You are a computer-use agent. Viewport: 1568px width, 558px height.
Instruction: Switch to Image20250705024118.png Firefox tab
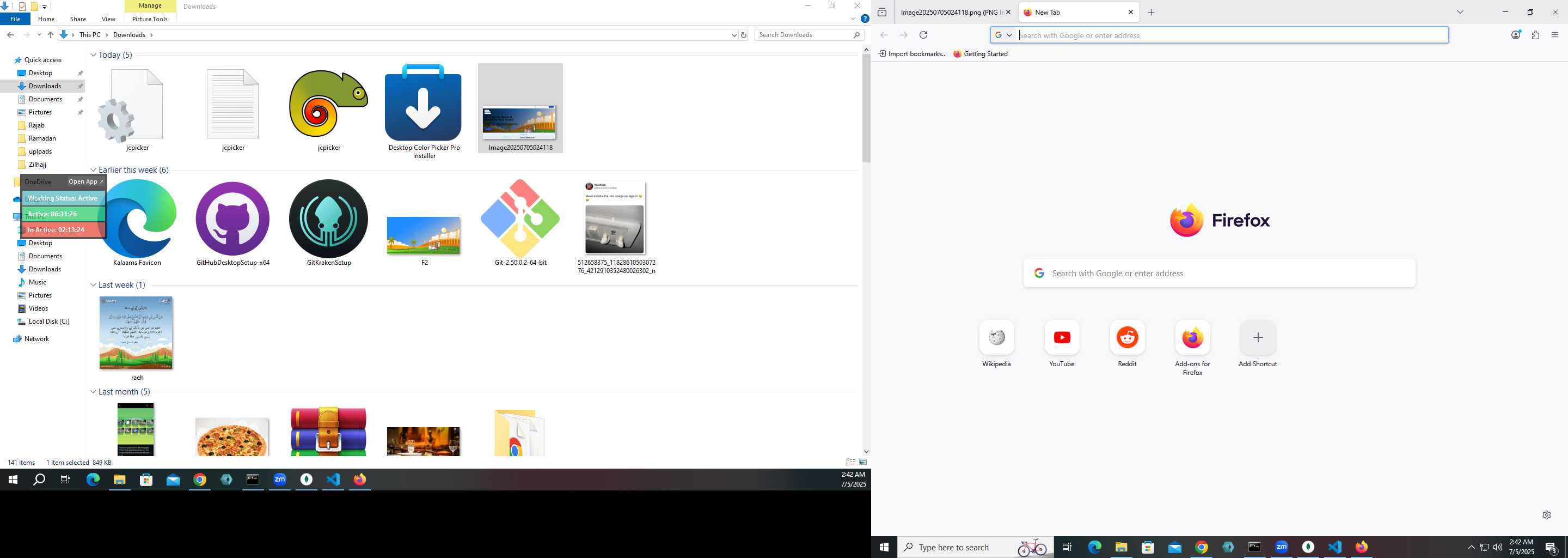point(951,12)
